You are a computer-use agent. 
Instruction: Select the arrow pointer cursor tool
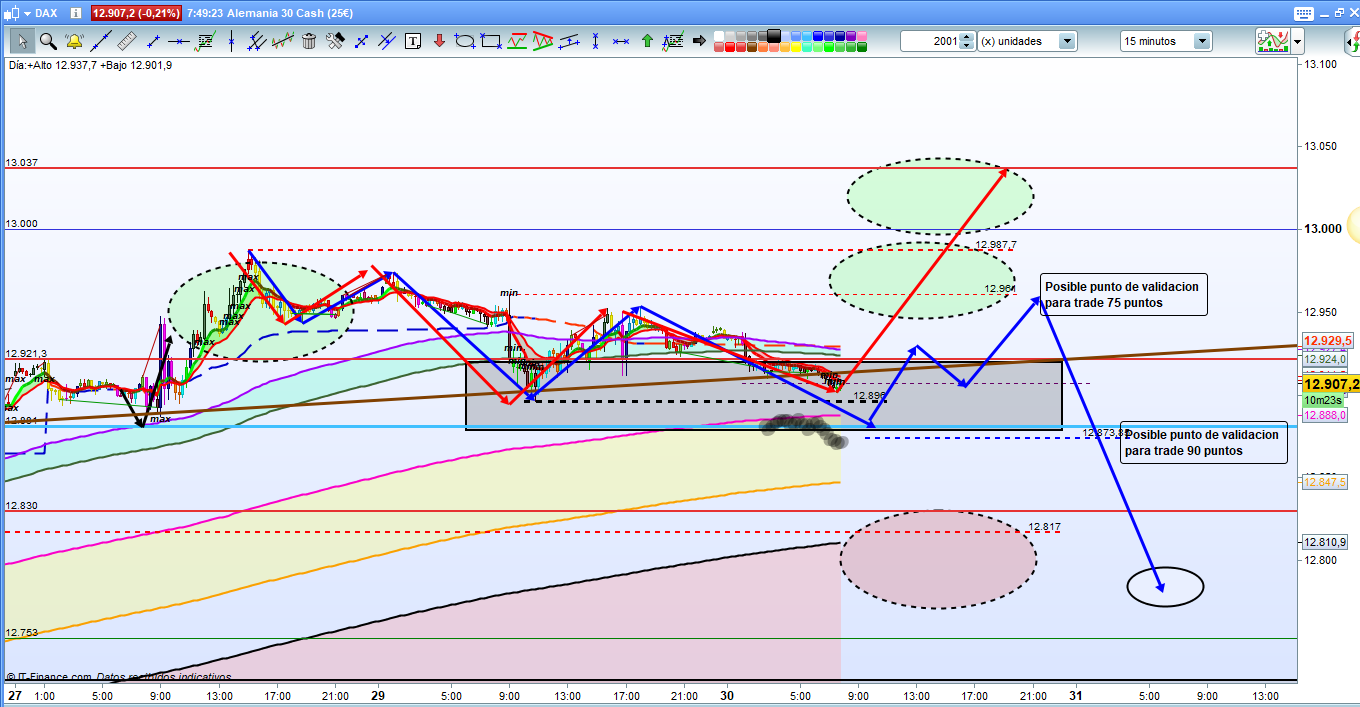(22, 41)
